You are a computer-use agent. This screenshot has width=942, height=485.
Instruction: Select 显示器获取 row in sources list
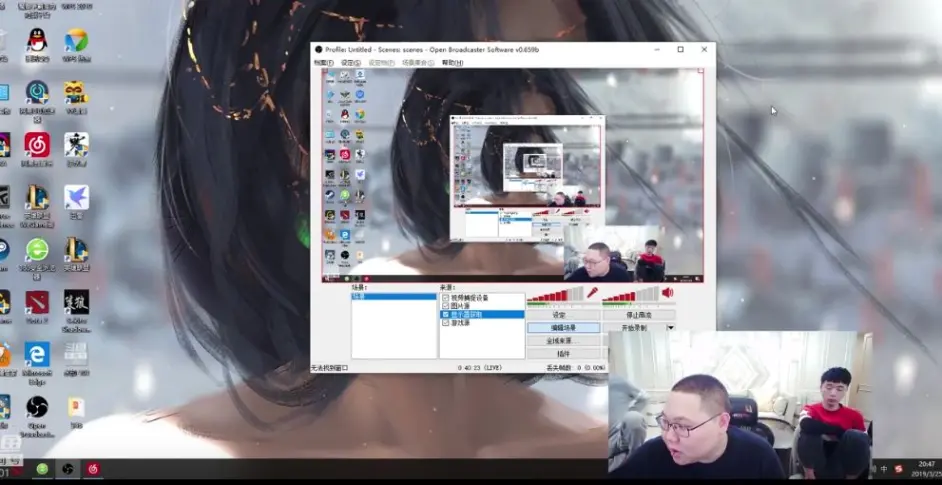[482, 314]
